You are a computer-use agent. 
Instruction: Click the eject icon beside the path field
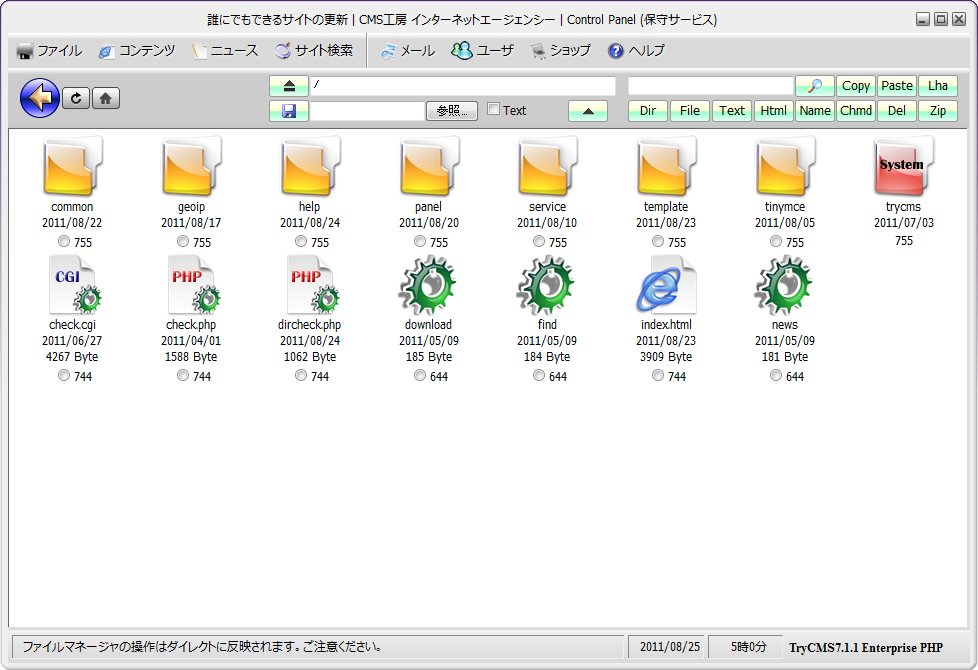click(289, 86)
